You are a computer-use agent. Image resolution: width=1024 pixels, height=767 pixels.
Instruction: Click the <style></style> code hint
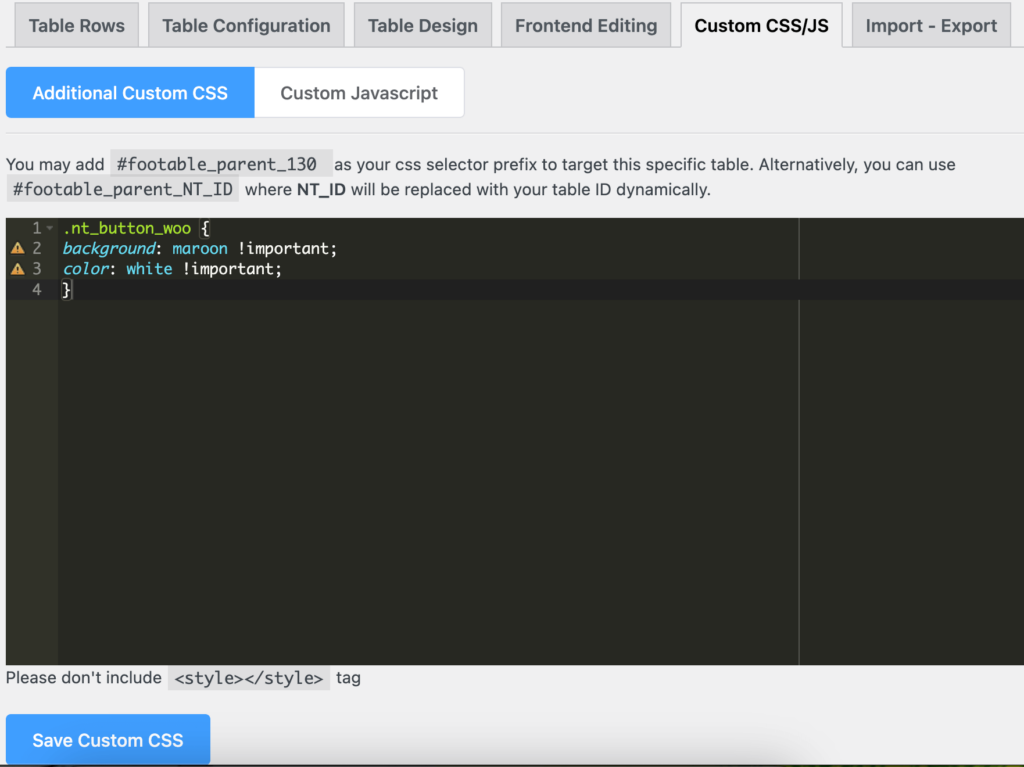[249, 678]
